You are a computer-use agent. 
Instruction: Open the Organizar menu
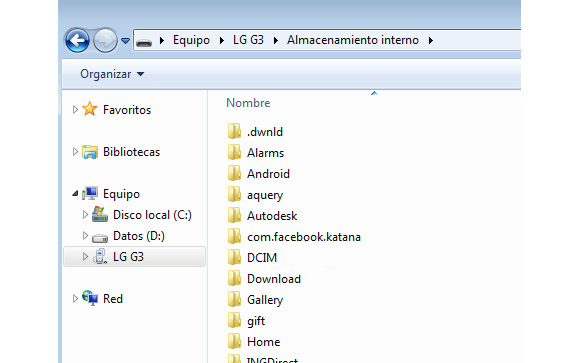(x=112, y=74)
